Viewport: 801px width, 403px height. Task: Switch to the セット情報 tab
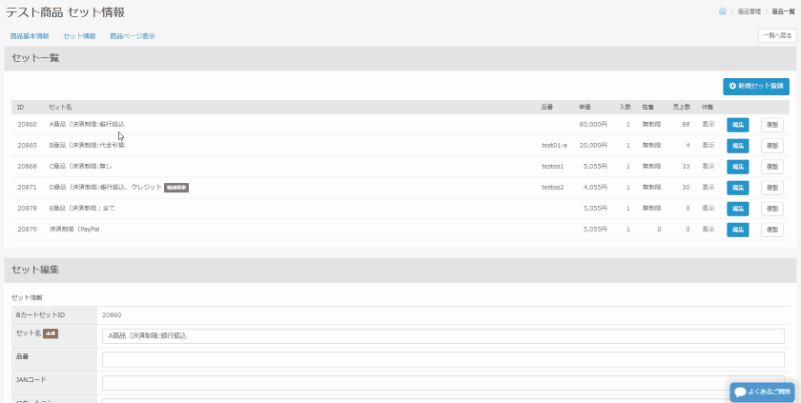[x=79, y=36]
